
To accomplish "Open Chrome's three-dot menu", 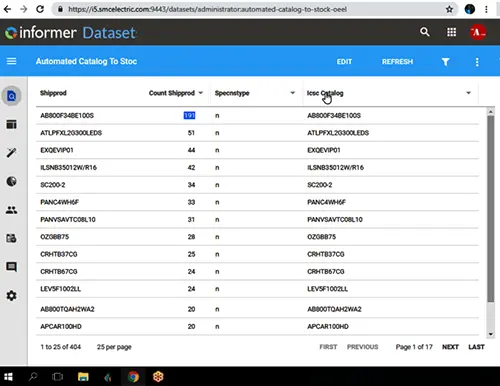I will [486, 9].
